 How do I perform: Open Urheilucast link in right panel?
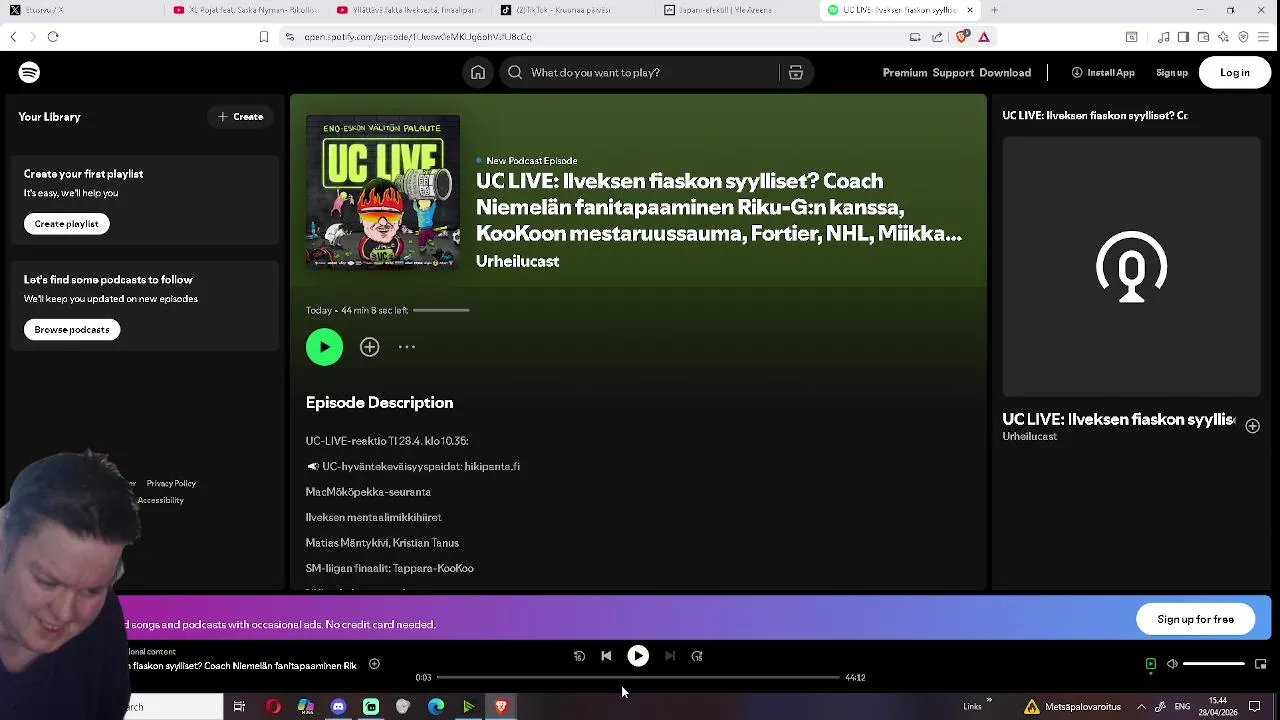click(x=1030, y=437)
